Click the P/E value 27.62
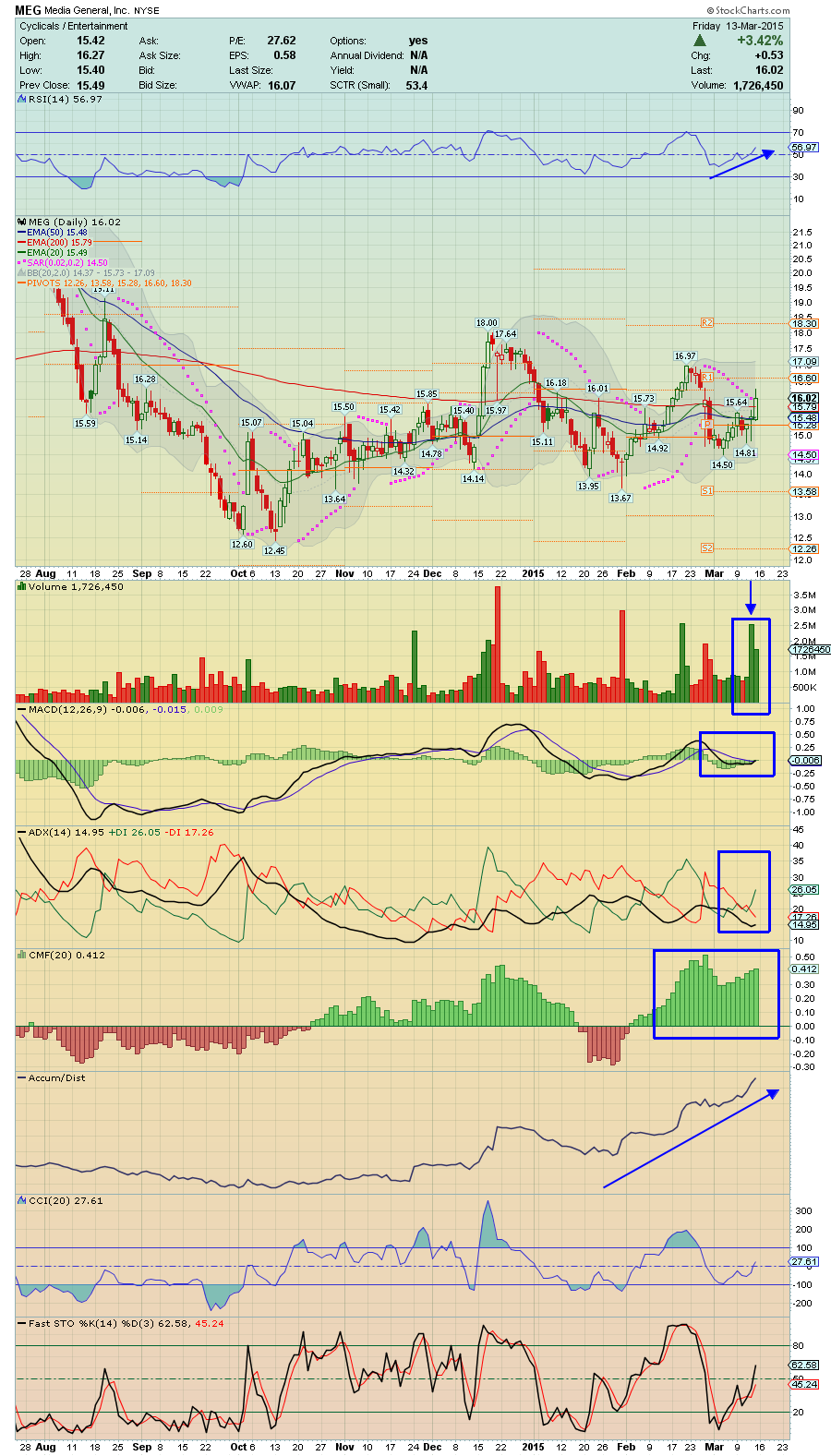Screen dimensions: 831x1456 (x=282, y=41)
